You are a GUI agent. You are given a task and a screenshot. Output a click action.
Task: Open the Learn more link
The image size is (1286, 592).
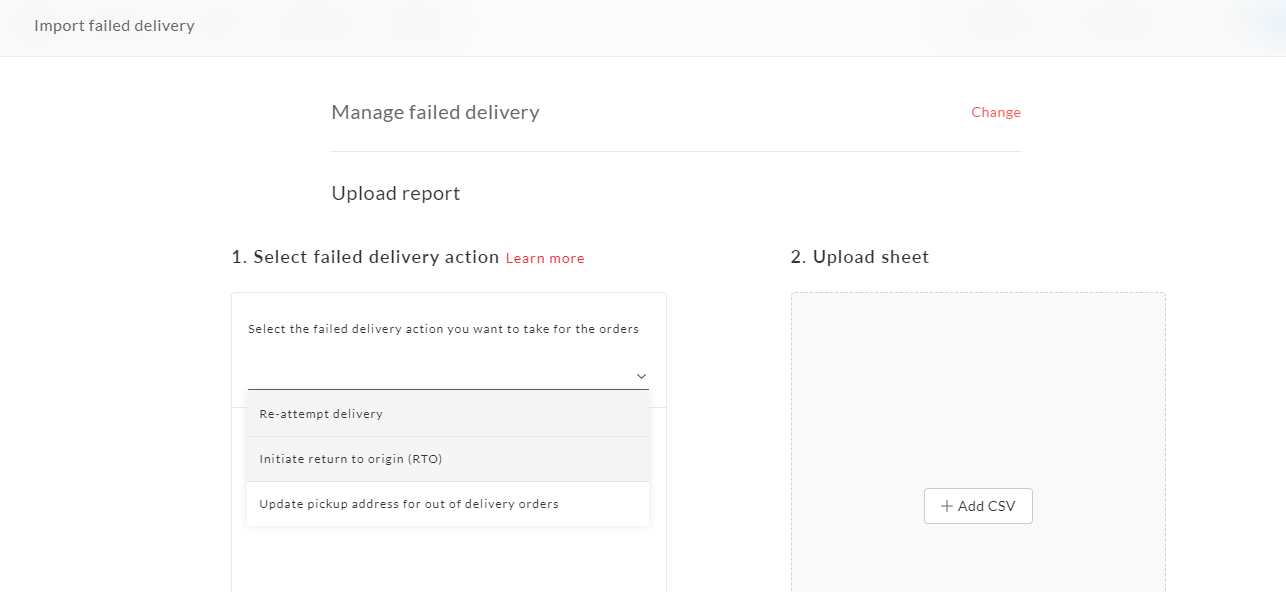pyautogui.click(x=545, y=258)
